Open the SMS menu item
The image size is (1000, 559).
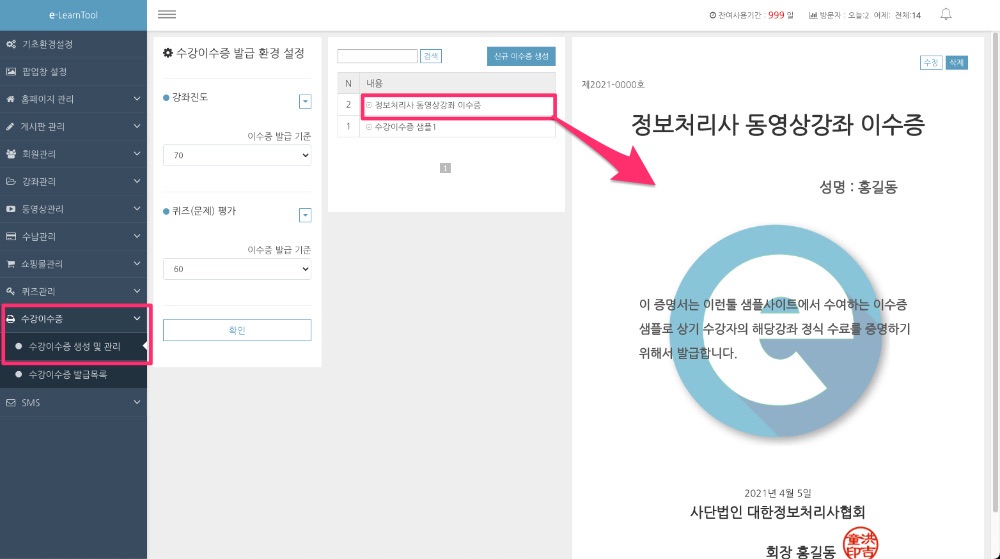(x=73, y=403)
